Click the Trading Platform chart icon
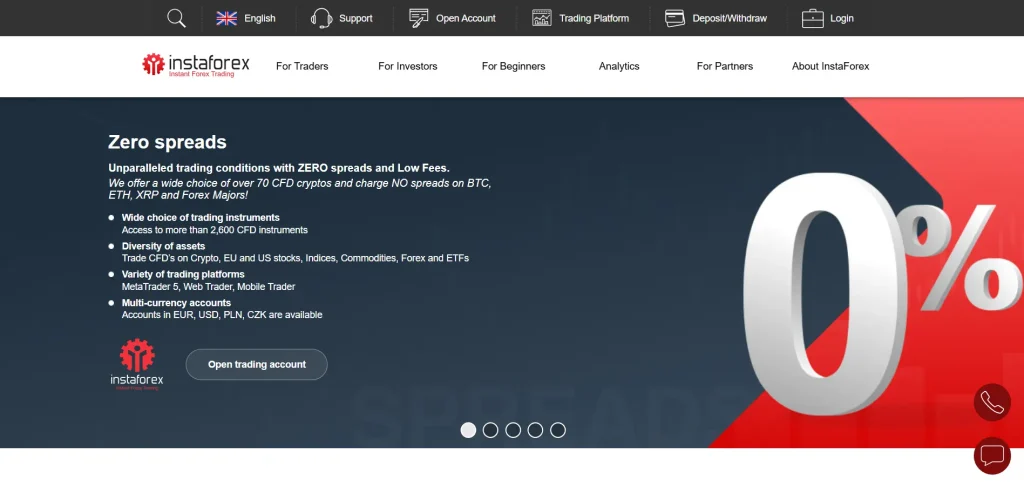The height and width of the screenshot is (486, 1024). (542, 18)
